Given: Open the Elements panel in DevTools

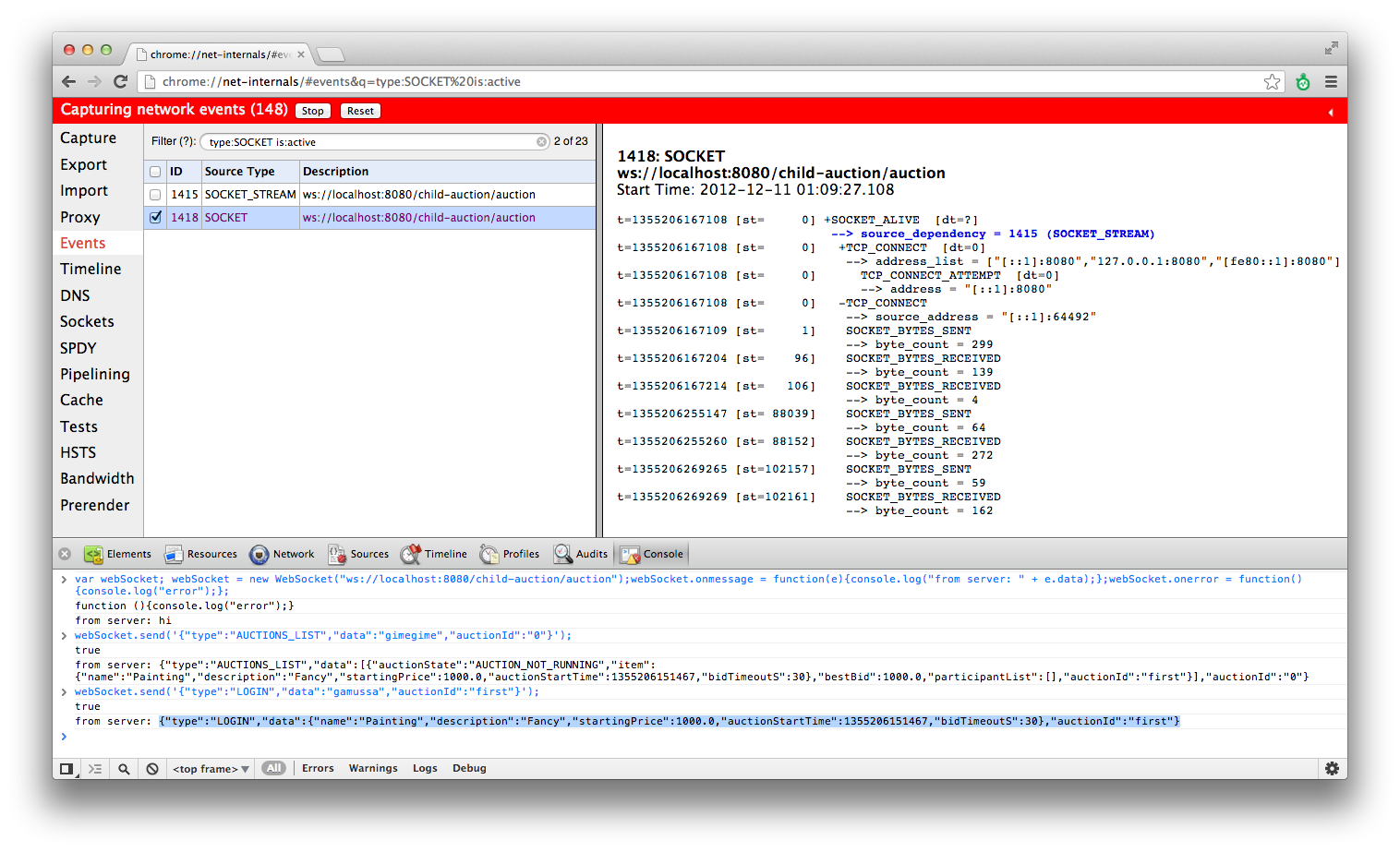Looking at the screenshot, I should point(117,554).
